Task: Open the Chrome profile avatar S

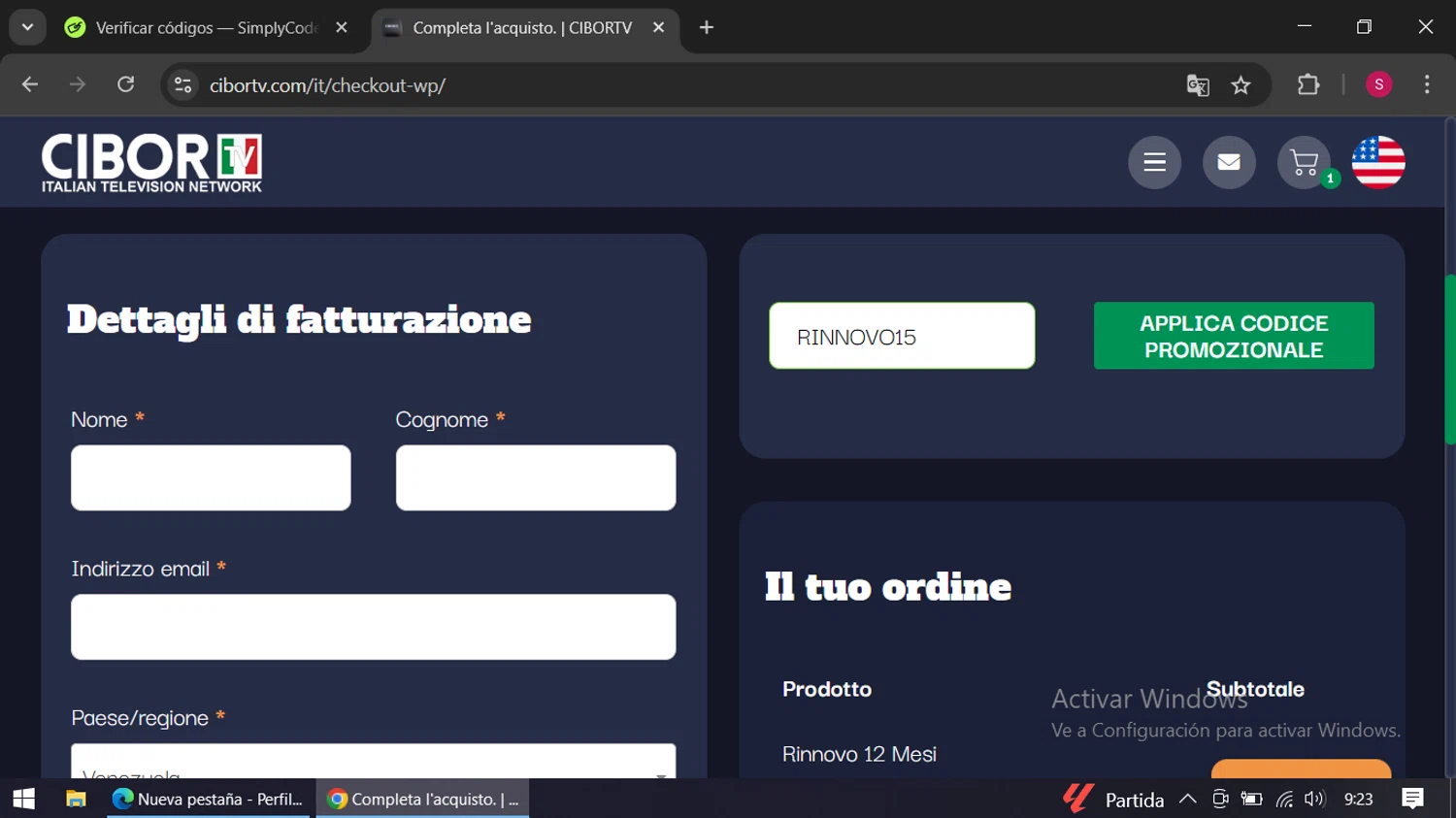Action: [1378, 85]
